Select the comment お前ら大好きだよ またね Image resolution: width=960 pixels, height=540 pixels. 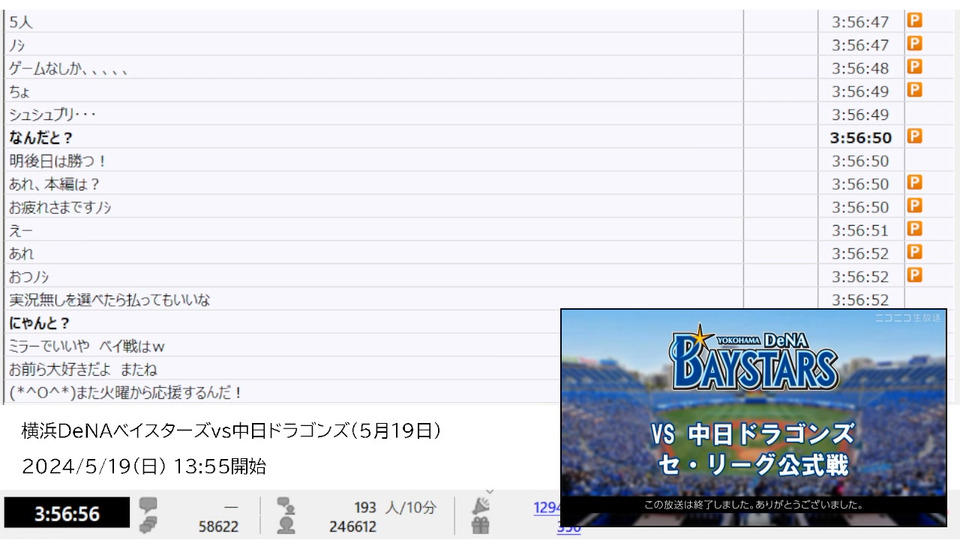(x=83, y=369)
